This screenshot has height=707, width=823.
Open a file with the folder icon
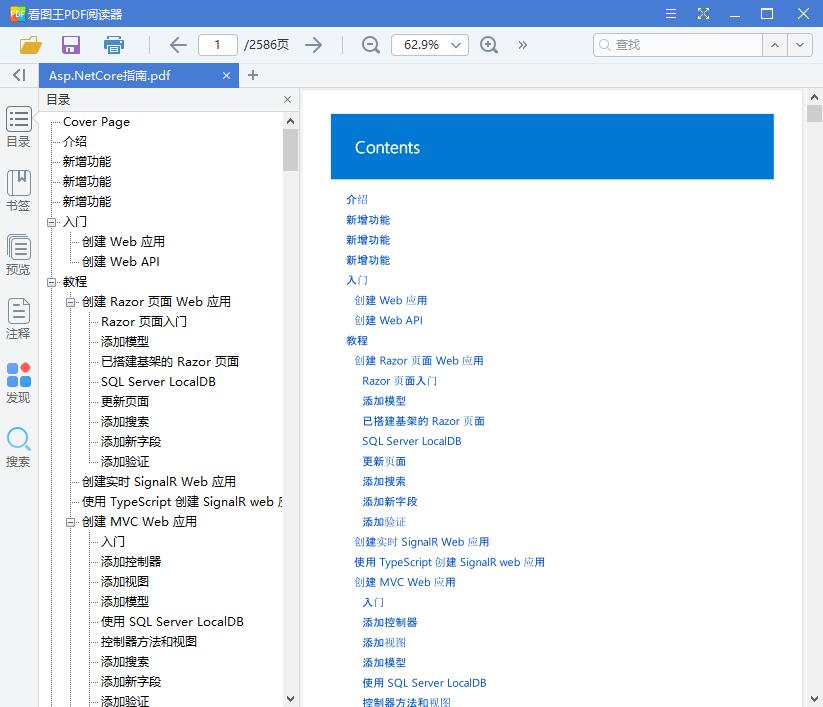point(30,45)
